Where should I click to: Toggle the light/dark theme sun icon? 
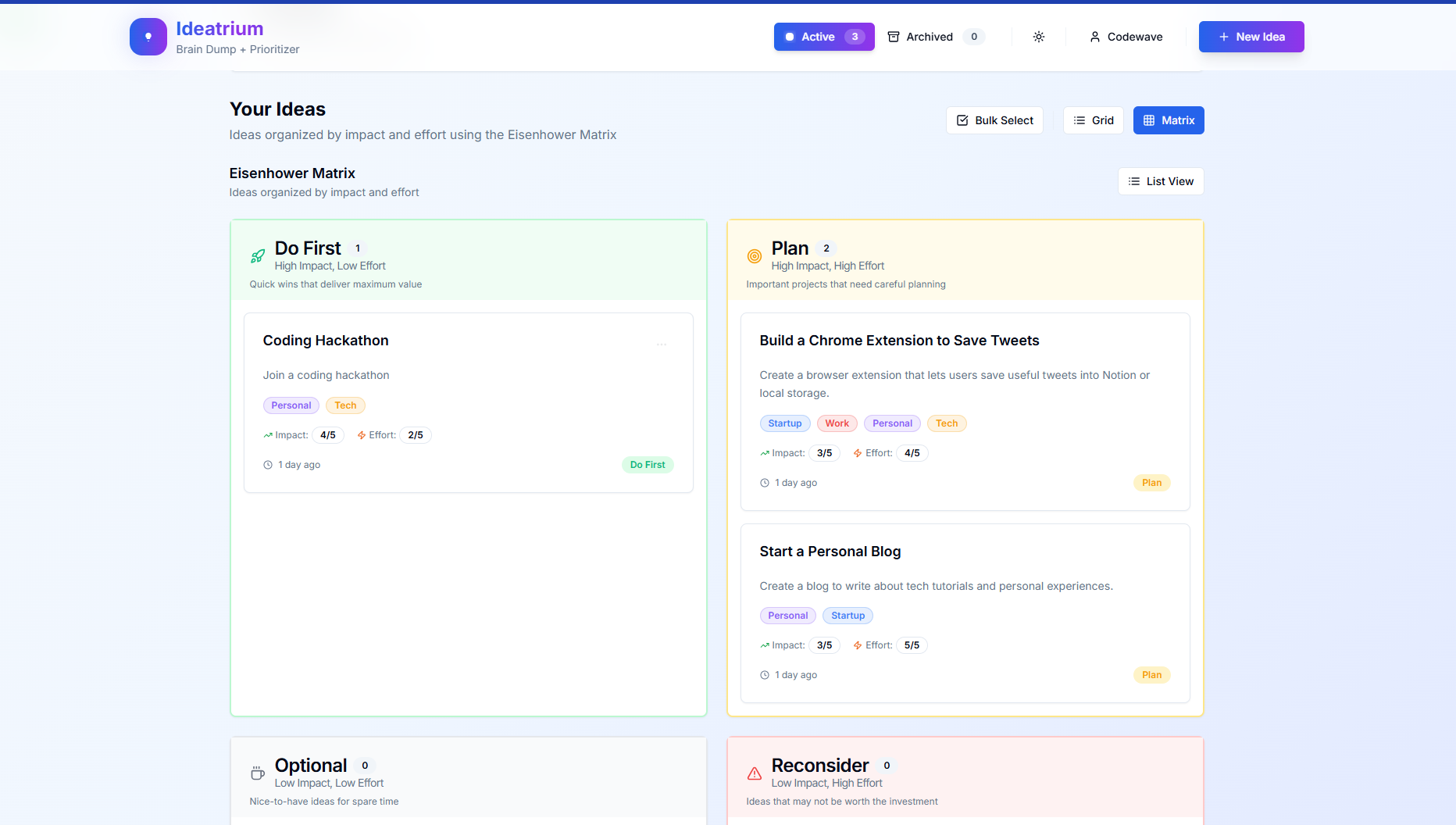pos(1039,37)
